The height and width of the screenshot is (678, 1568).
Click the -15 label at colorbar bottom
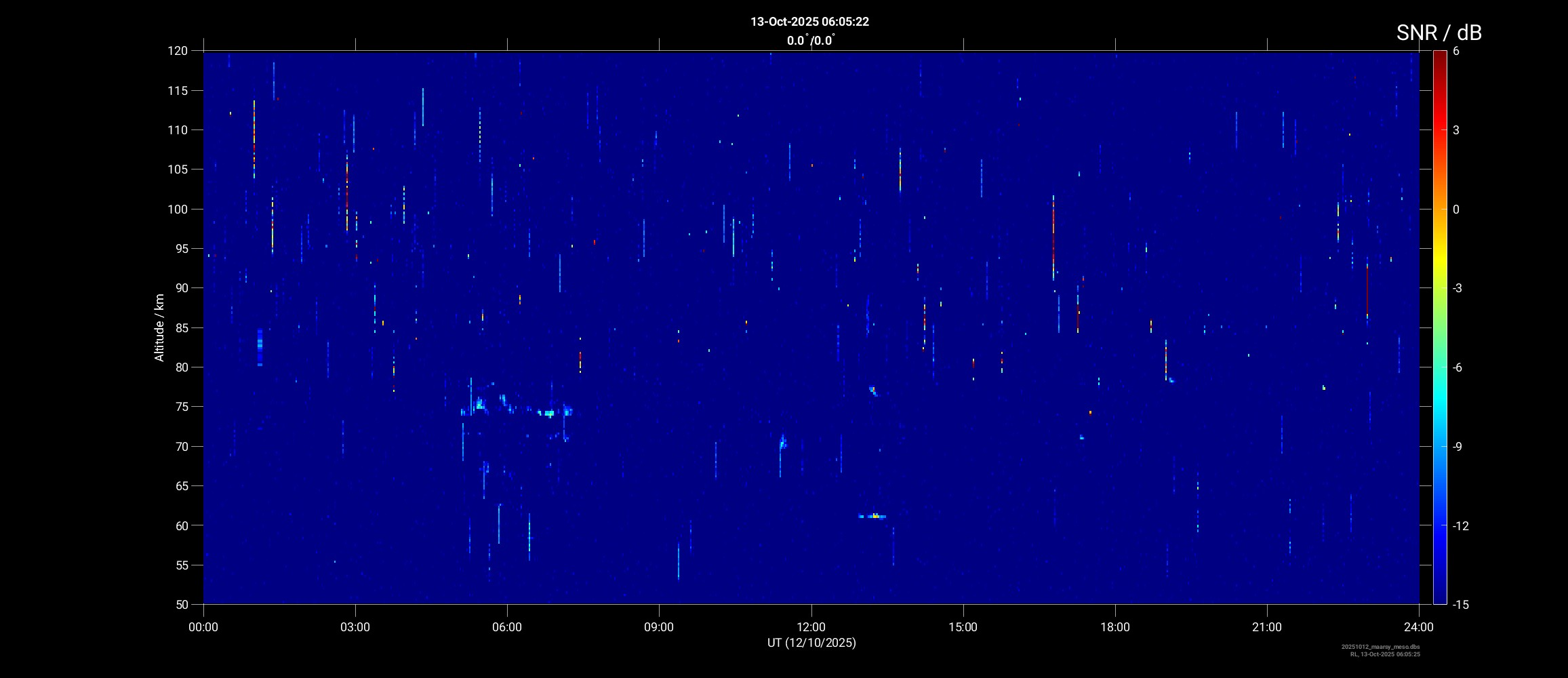1460,604
